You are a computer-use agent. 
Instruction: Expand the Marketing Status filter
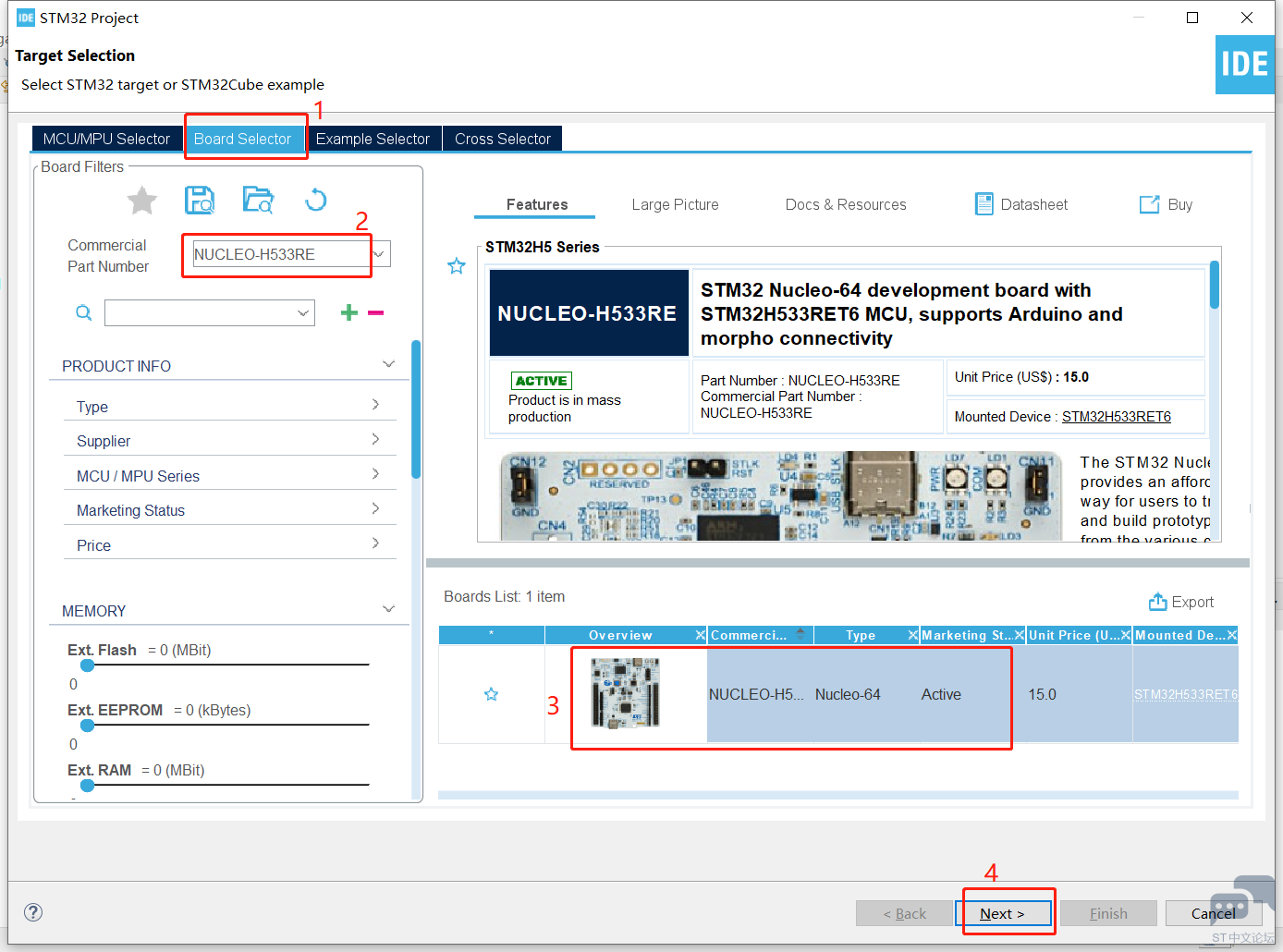[375, 508]
